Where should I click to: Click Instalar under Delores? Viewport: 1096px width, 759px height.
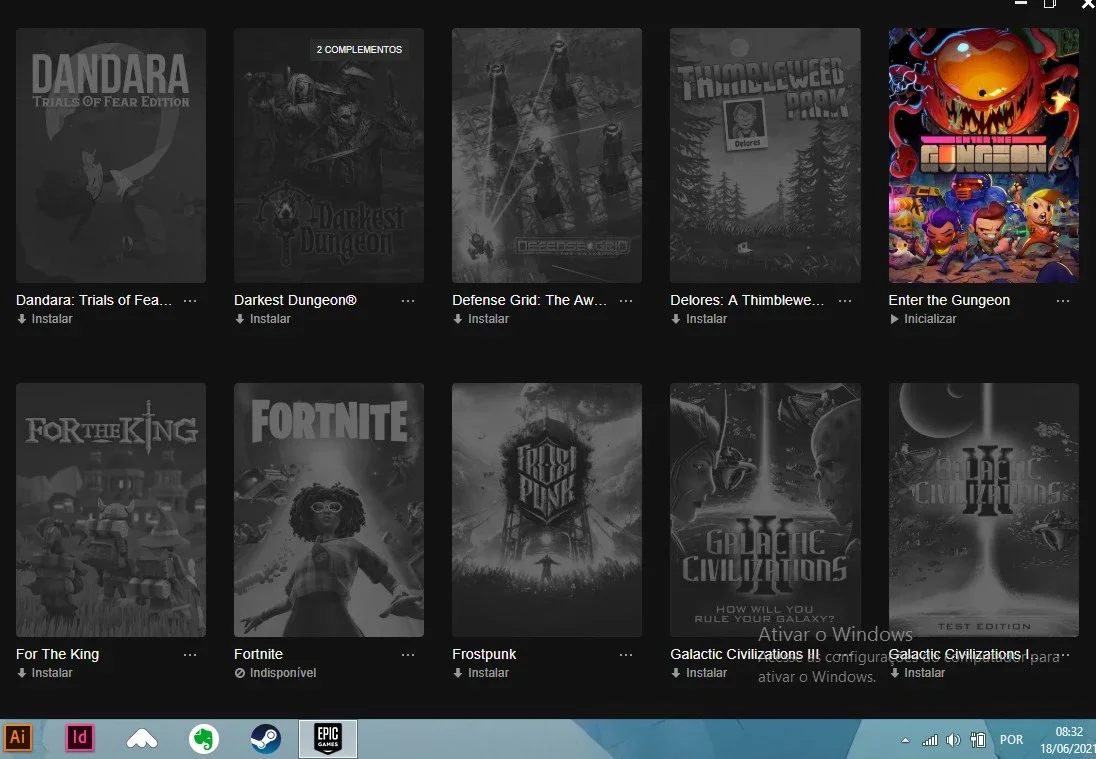[x=699, y=319]
